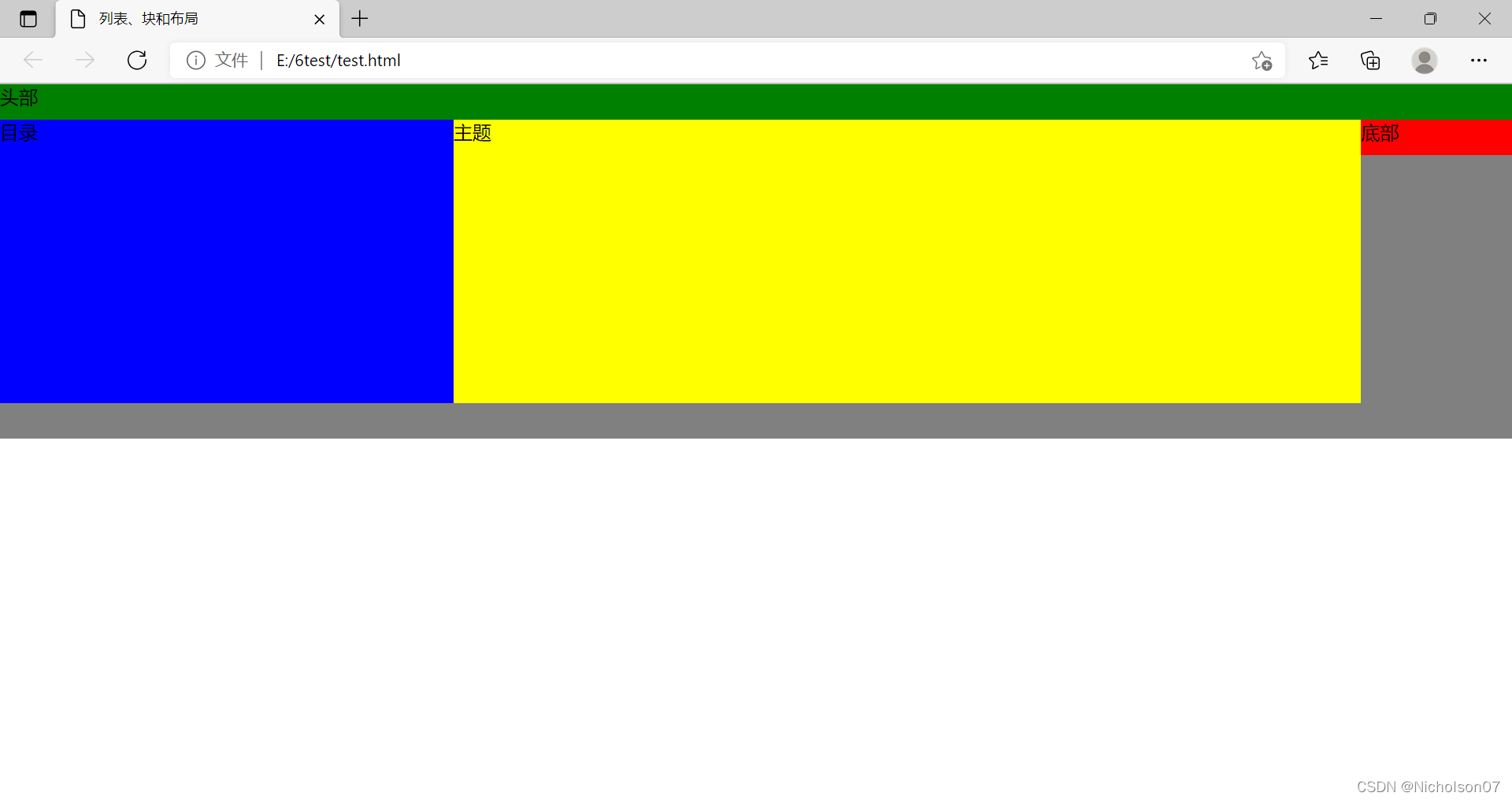Image resolution: width=1512 pixels, height=800 pixels.
Task: Focus the address bar with E:/6test/test.html
Action: pyautogui.click(x=728, y=60)
